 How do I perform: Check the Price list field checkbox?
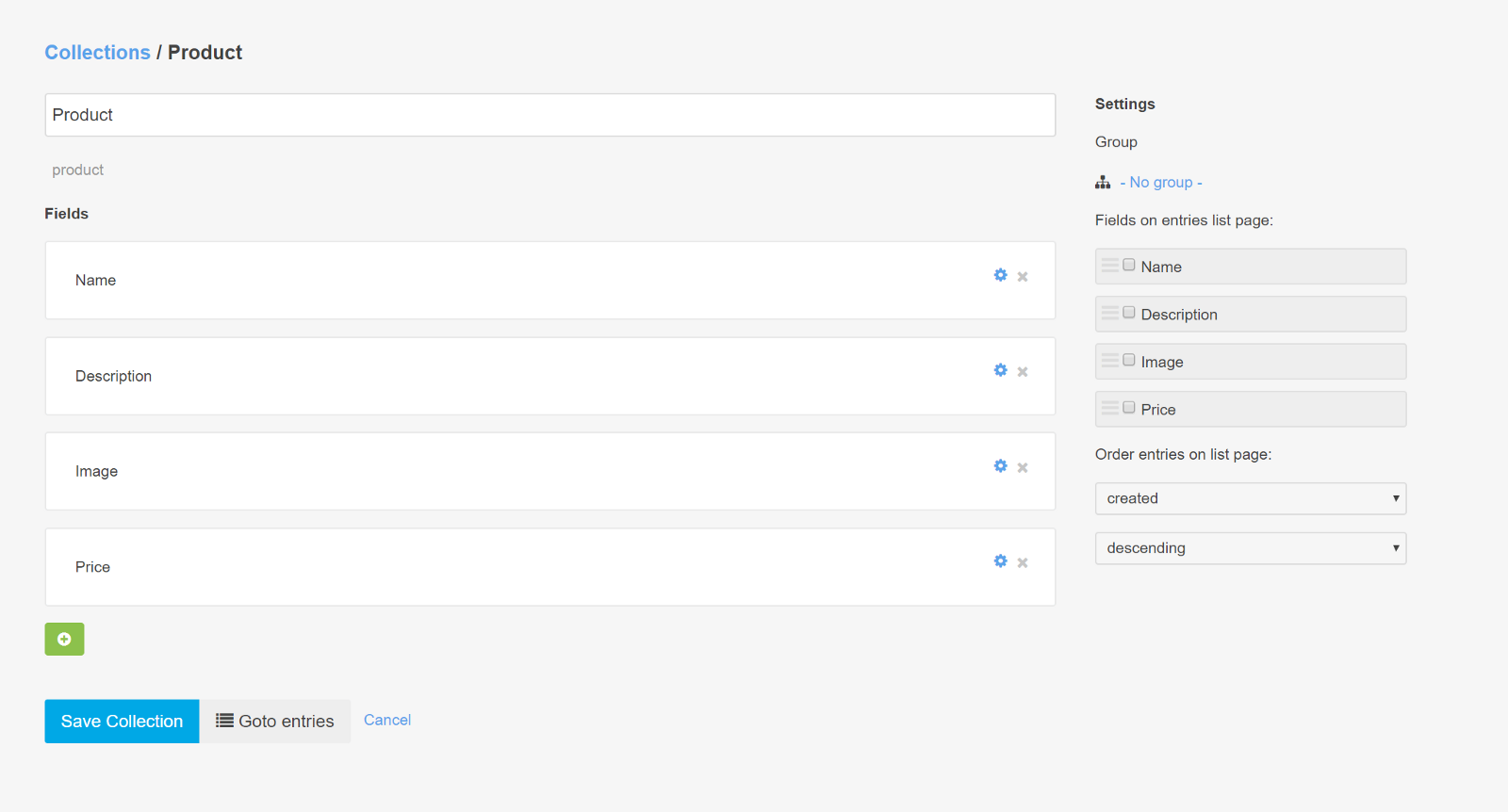tap(1129, 408)
